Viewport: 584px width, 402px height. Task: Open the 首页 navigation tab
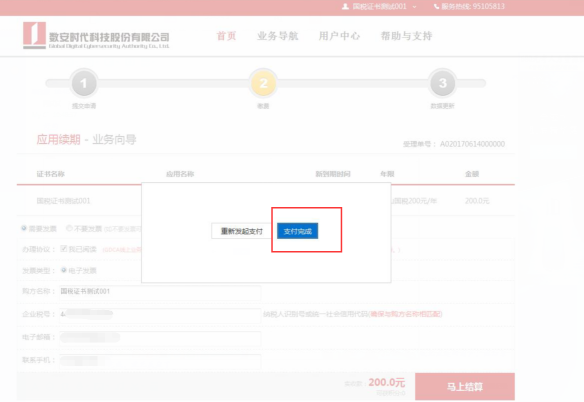226,36
